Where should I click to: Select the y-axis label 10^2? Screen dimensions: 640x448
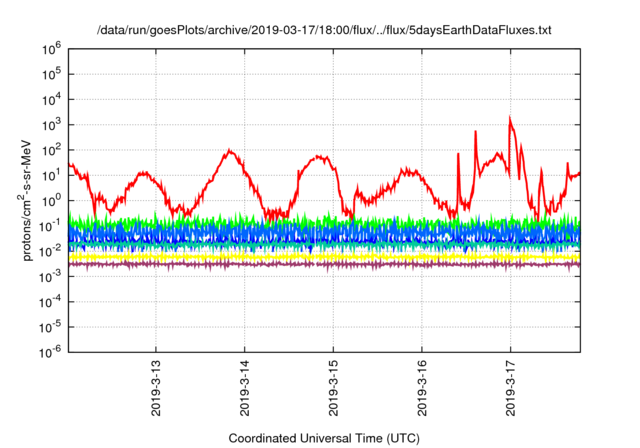[52, 151]
